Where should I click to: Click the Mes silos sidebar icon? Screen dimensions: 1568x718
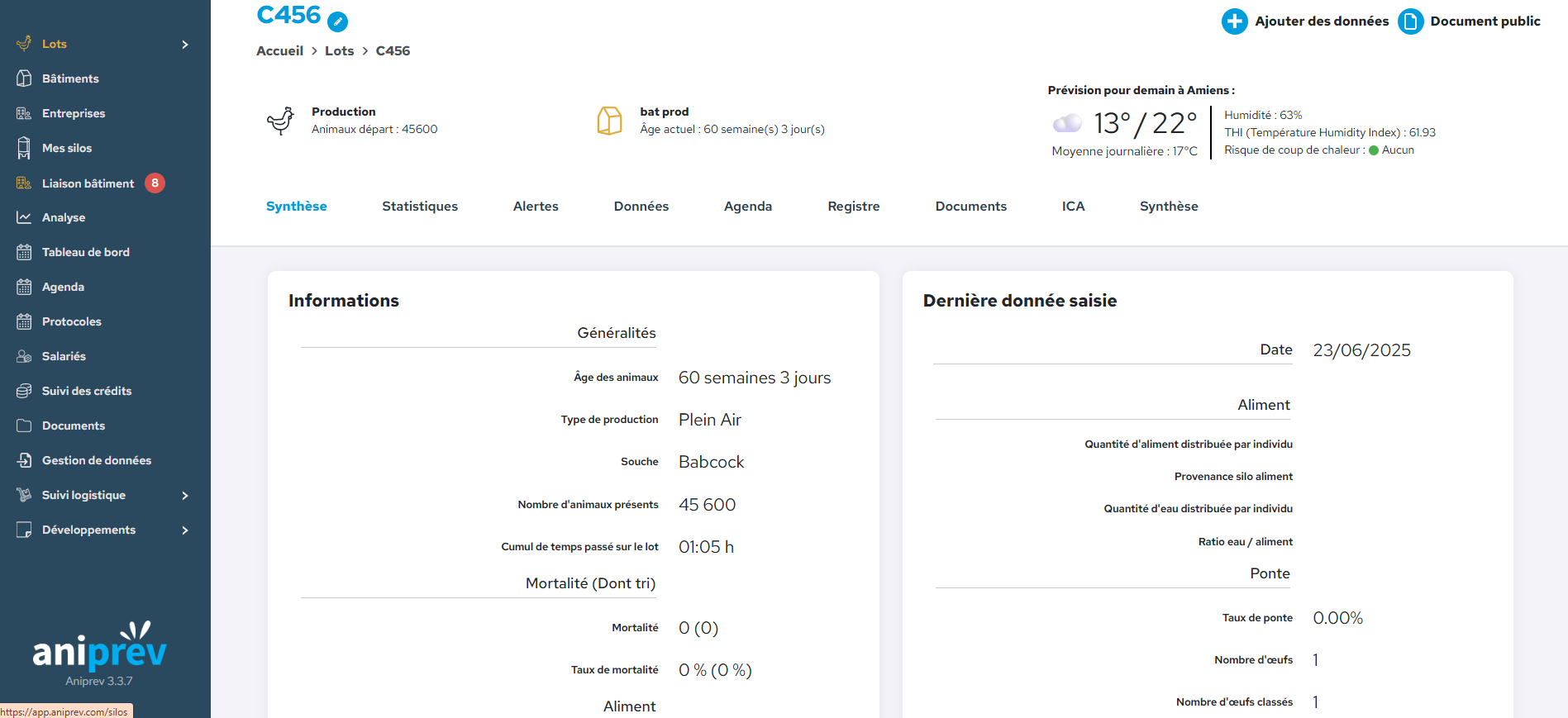[24, 148]
